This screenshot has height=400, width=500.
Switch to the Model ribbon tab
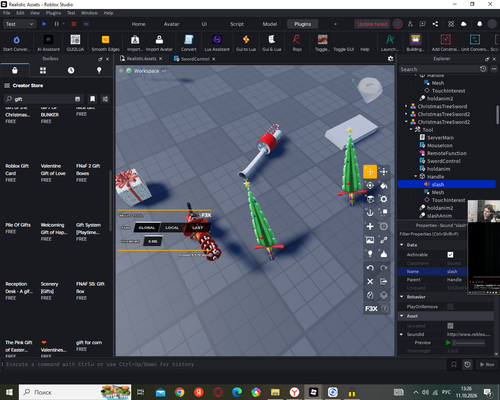click(270, 24)
